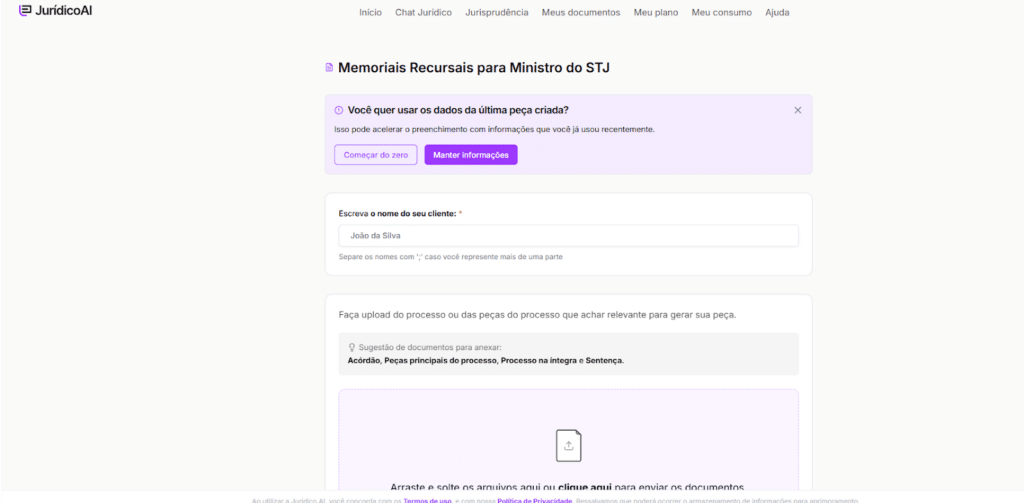
Task: Click the document icon beside Memoriais Recursais title
Action: [x=329, y=67]
